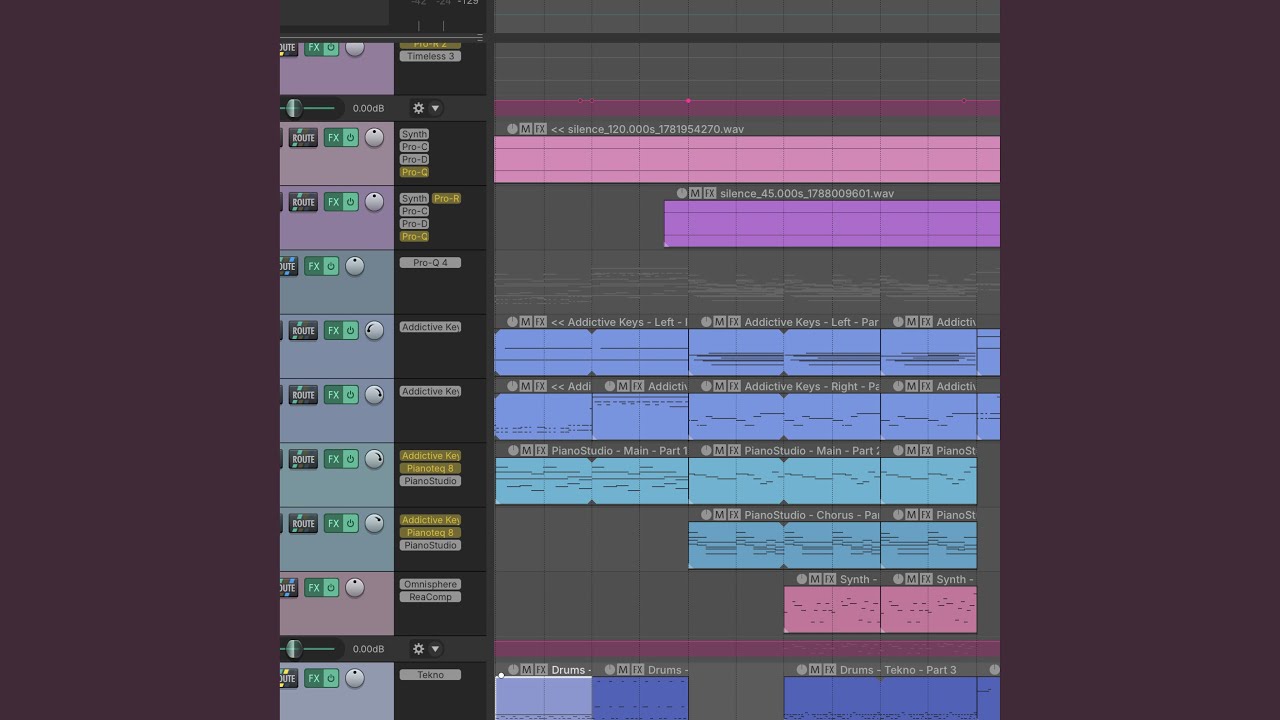Mute the silence_120 wav item
Image resolution: width=1280 pixels, height=720 pixels.
coord(526,129)
